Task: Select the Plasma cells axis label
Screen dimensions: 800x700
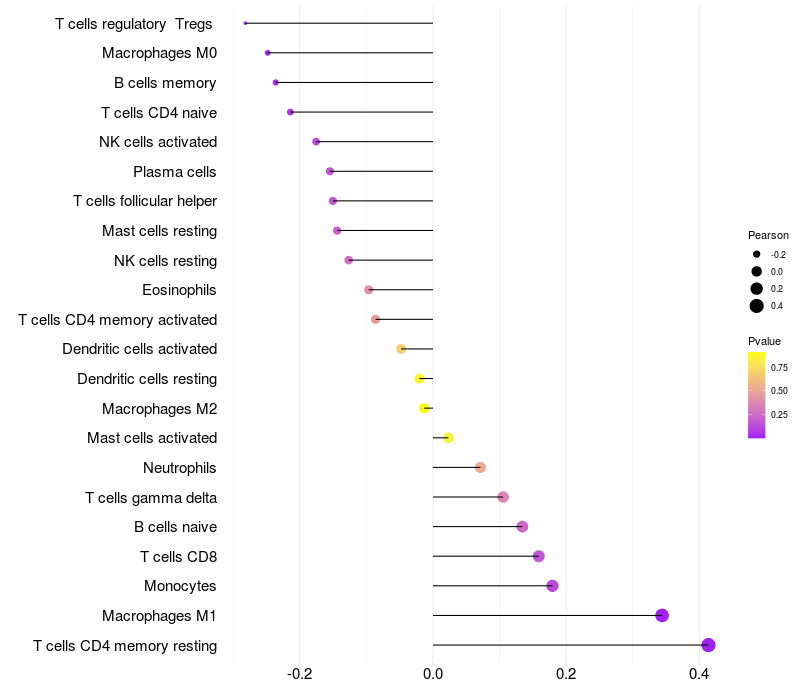Action: click(x=175, y=171)
